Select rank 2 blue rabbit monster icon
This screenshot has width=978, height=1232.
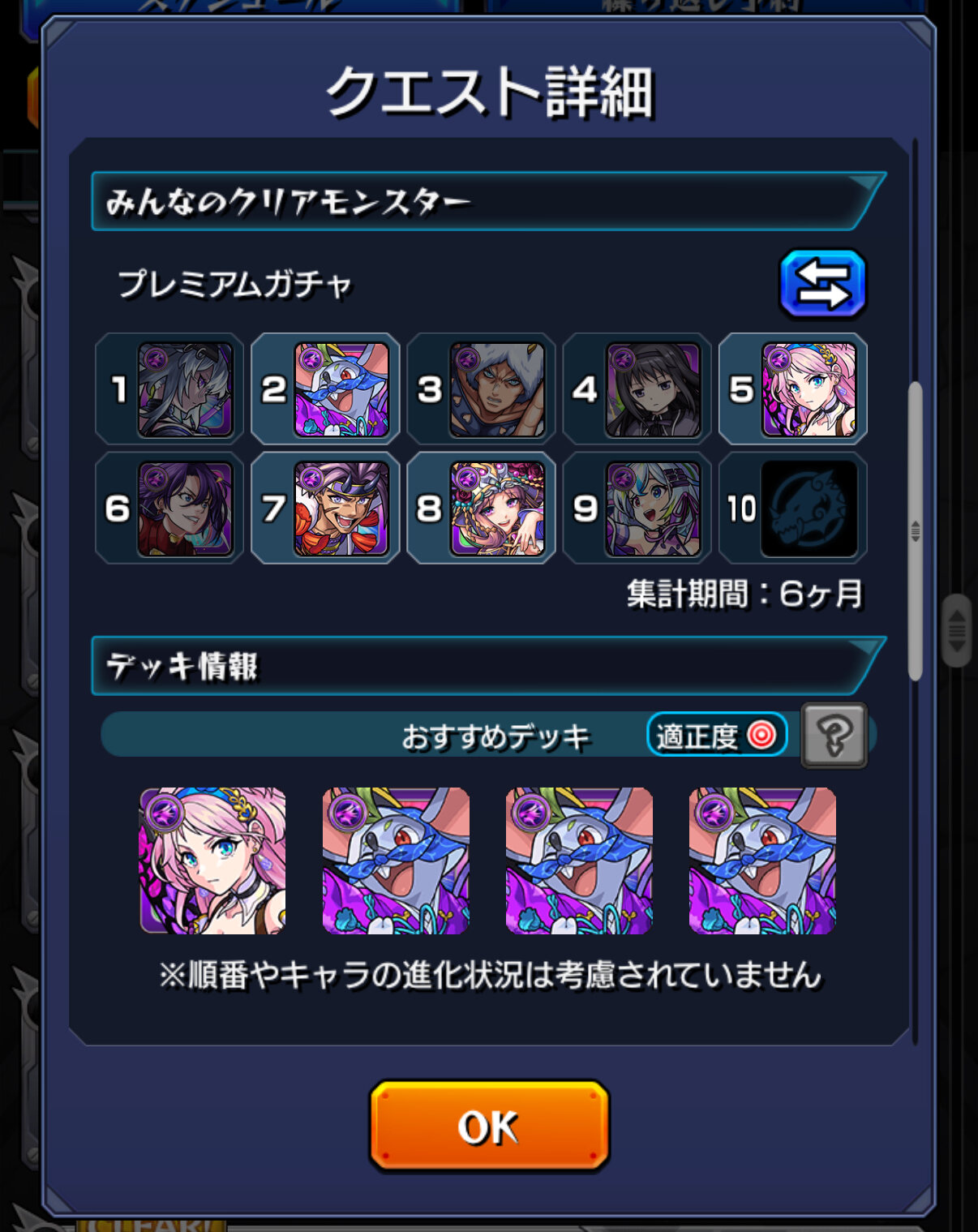click(341, 389)
